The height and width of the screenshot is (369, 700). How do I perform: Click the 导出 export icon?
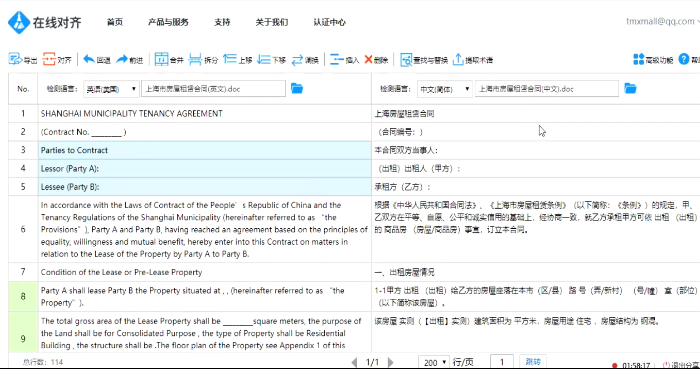[x=22, y=59]
